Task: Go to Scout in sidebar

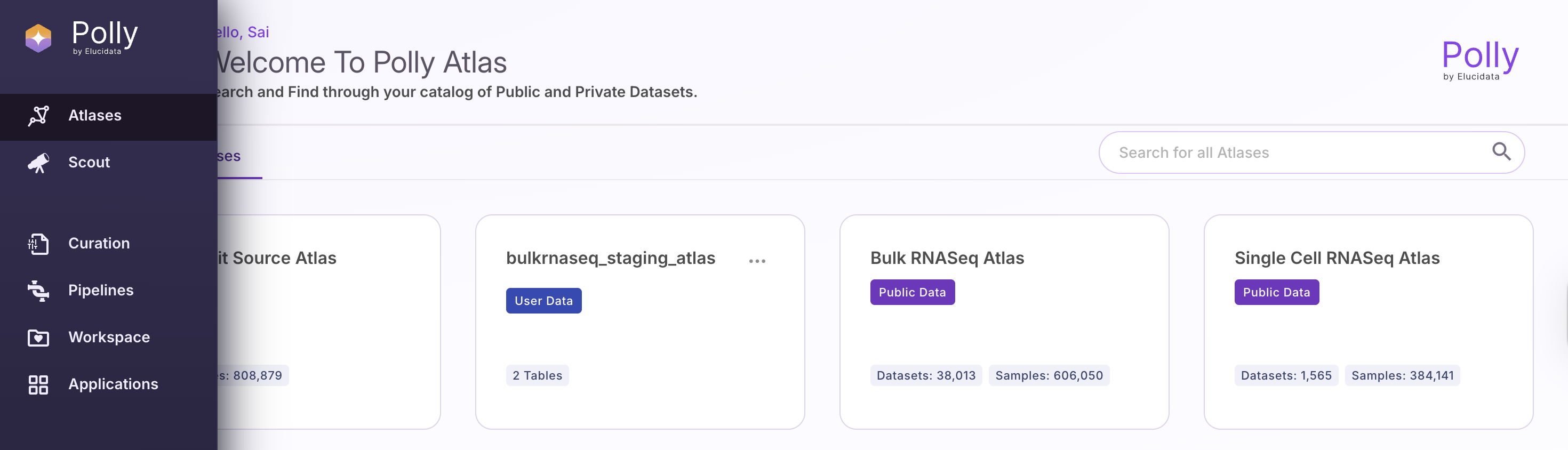Action: click(x=89, y=163)
